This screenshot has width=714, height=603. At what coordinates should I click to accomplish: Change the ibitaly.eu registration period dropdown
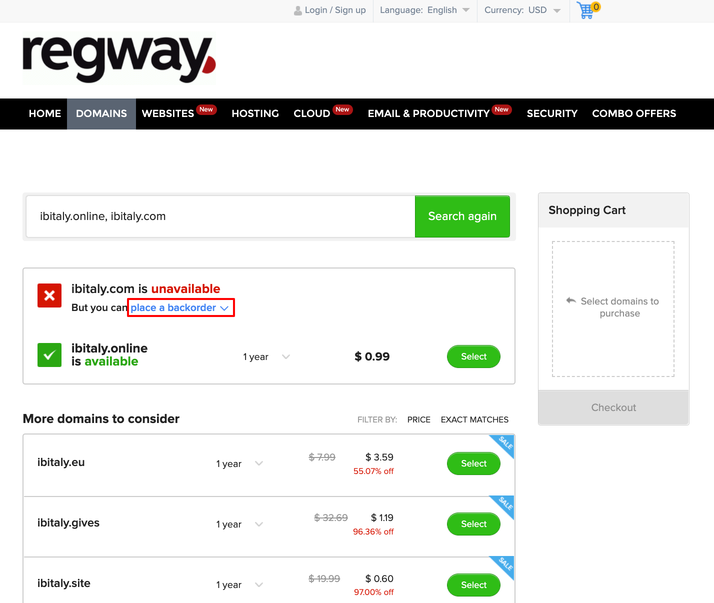[x=240, y=464]
